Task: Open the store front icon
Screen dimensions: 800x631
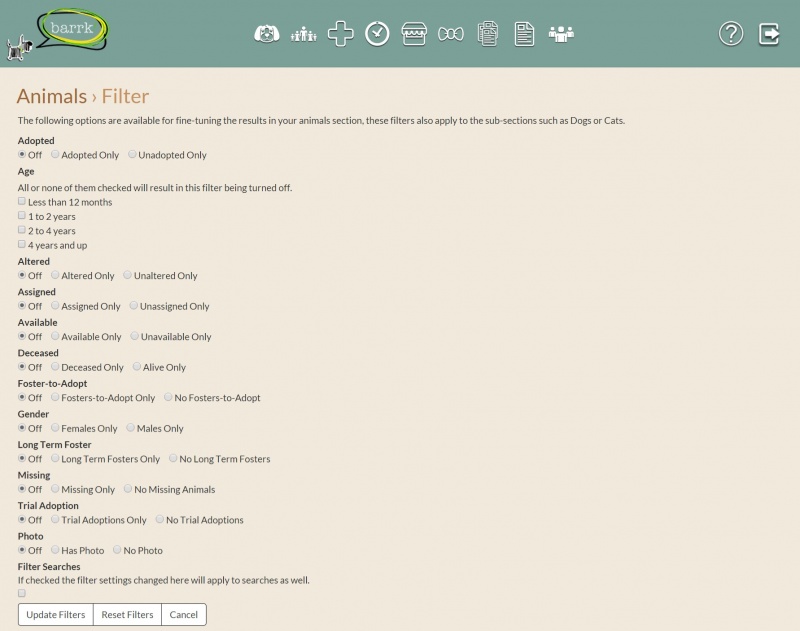Action: point(414,34)
